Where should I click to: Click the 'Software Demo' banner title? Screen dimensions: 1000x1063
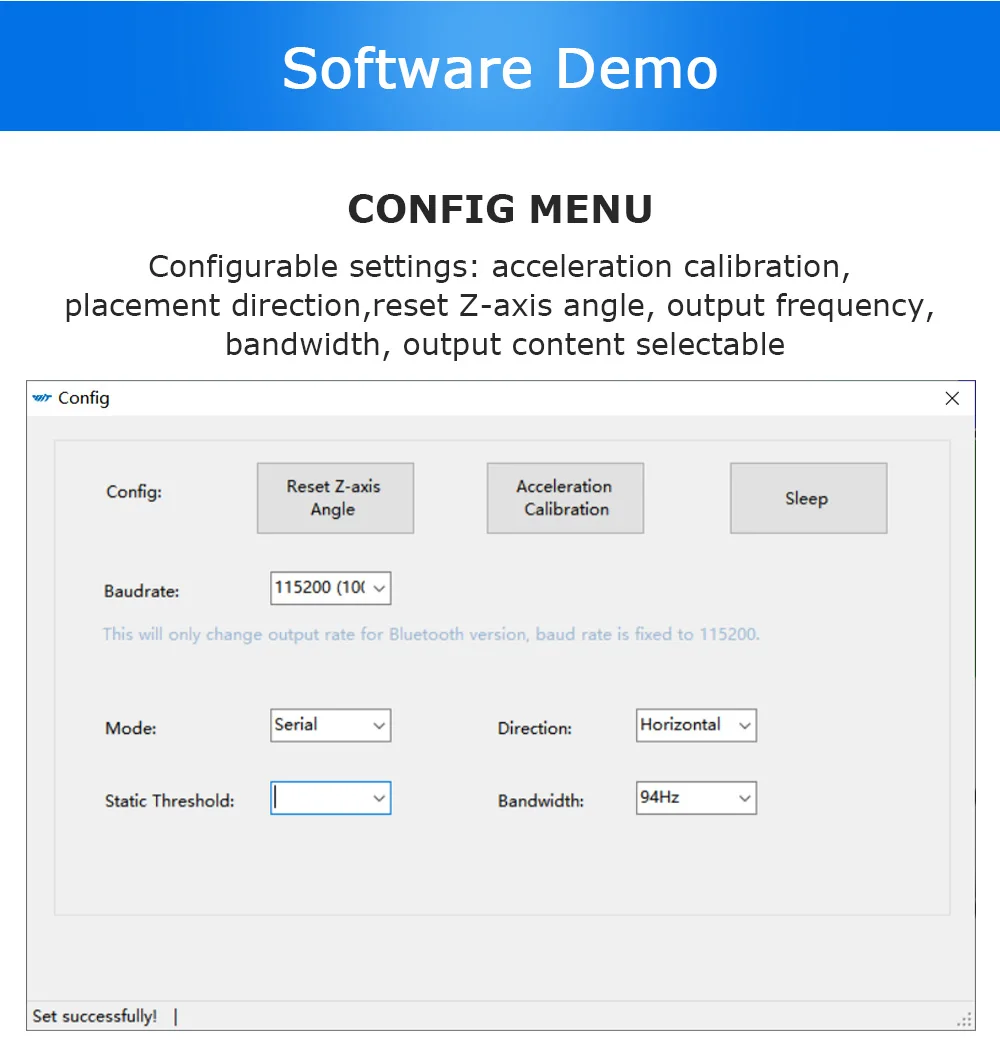500,68
